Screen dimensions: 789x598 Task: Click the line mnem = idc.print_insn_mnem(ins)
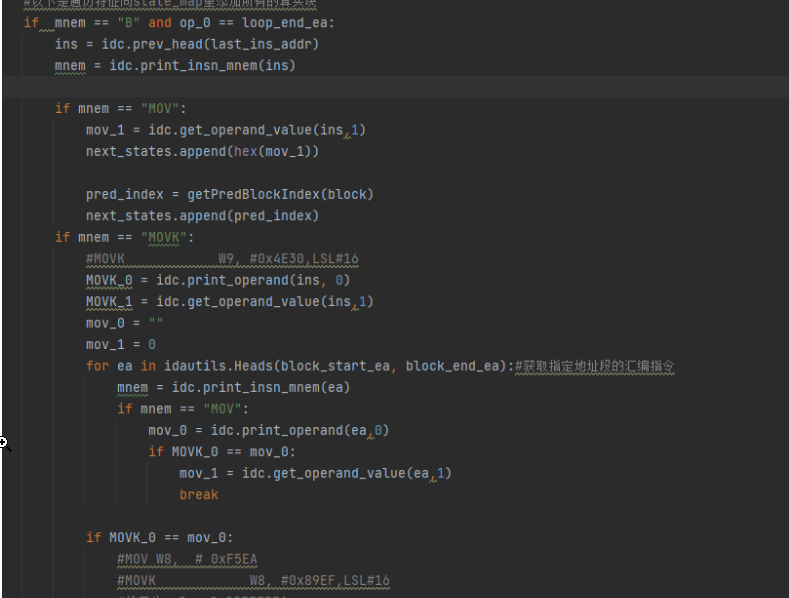coord(175,66)
